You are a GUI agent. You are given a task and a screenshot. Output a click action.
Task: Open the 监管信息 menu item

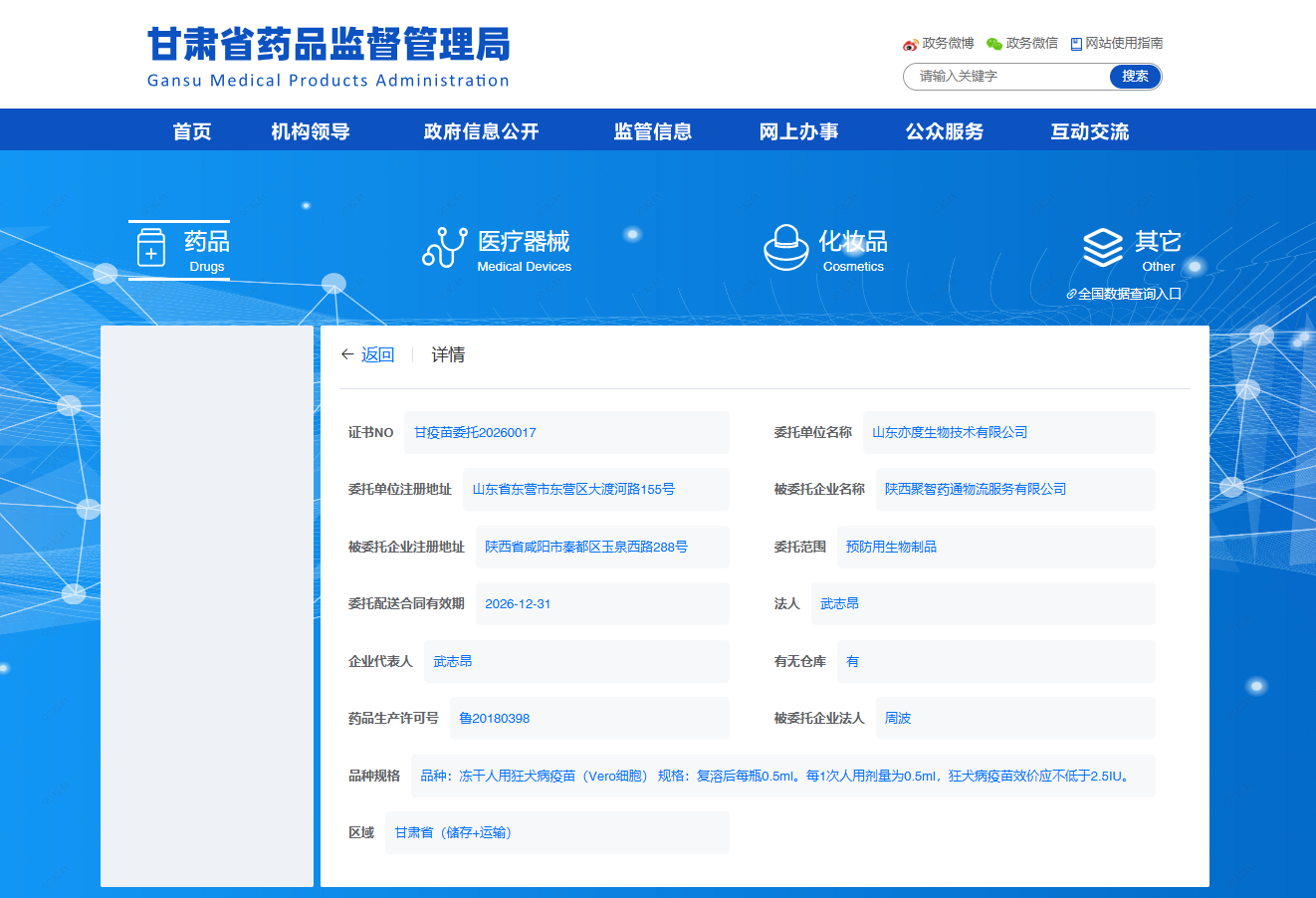(653, 131)
